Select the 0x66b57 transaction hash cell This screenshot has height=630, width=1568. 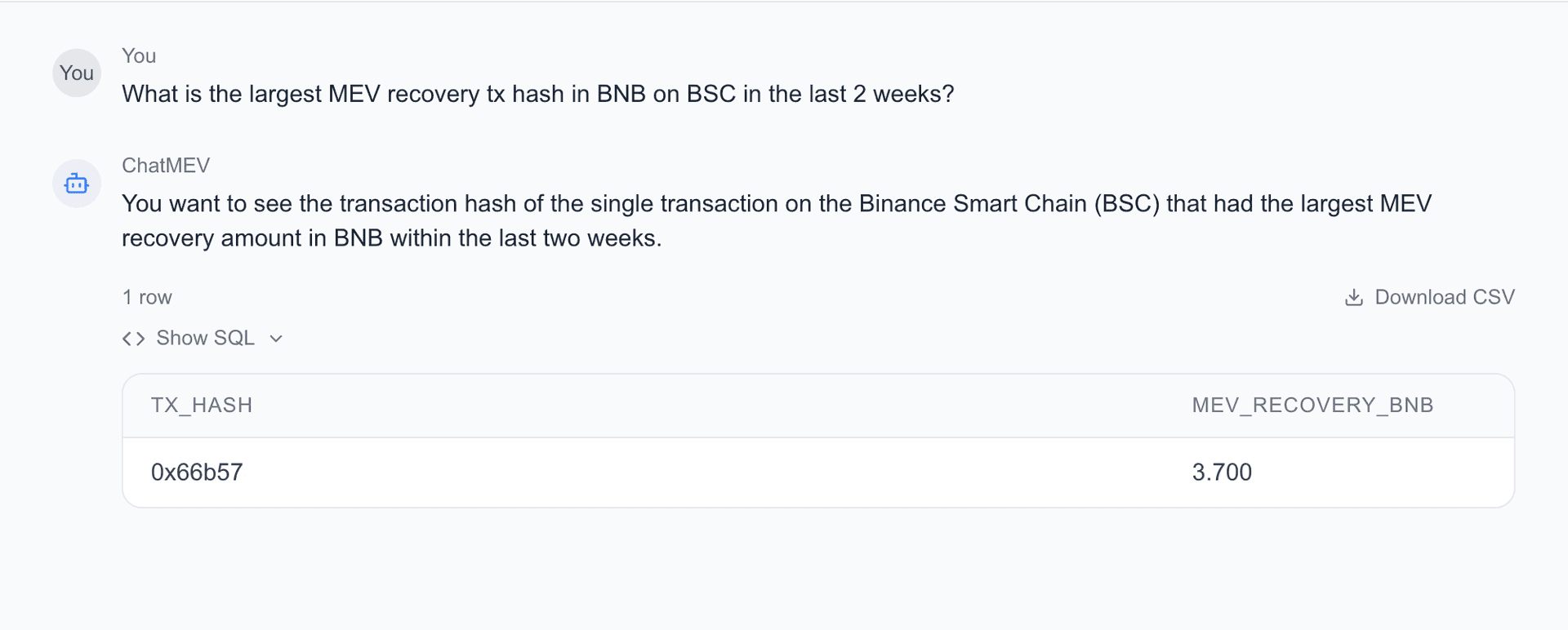(x=197, y=472)
